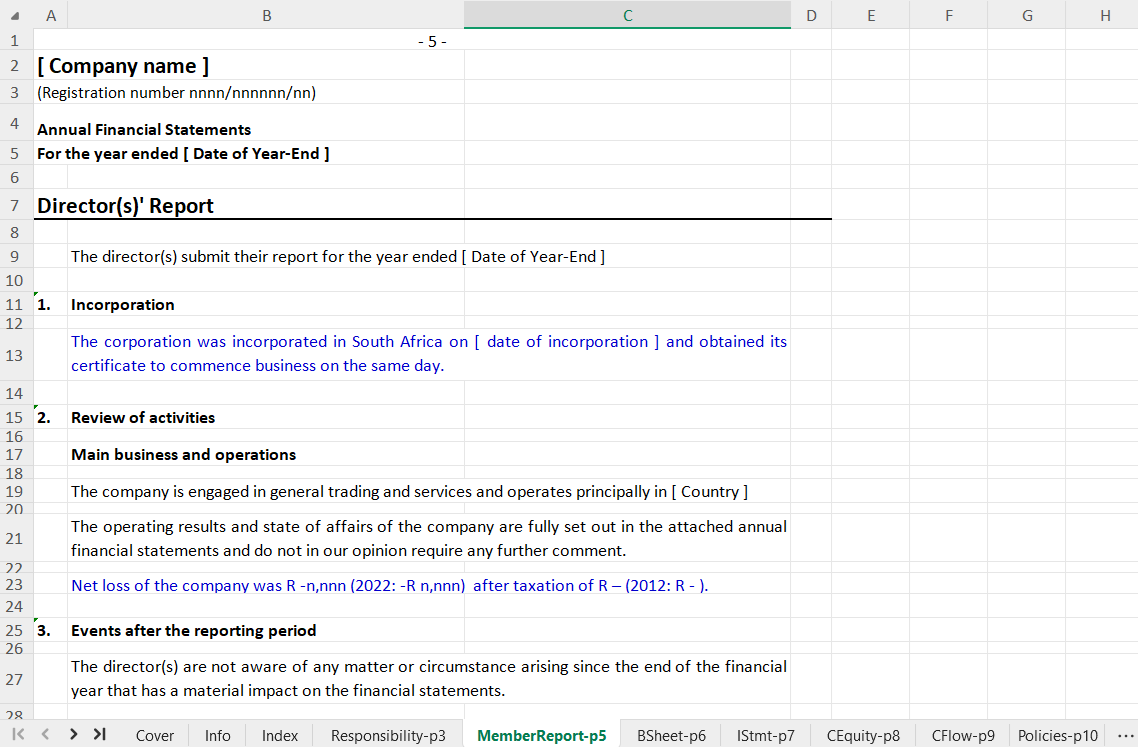Open the Cover sheet tab
Image resolution: width=1138 pixels, height=747 pixels.
point(155,736)
